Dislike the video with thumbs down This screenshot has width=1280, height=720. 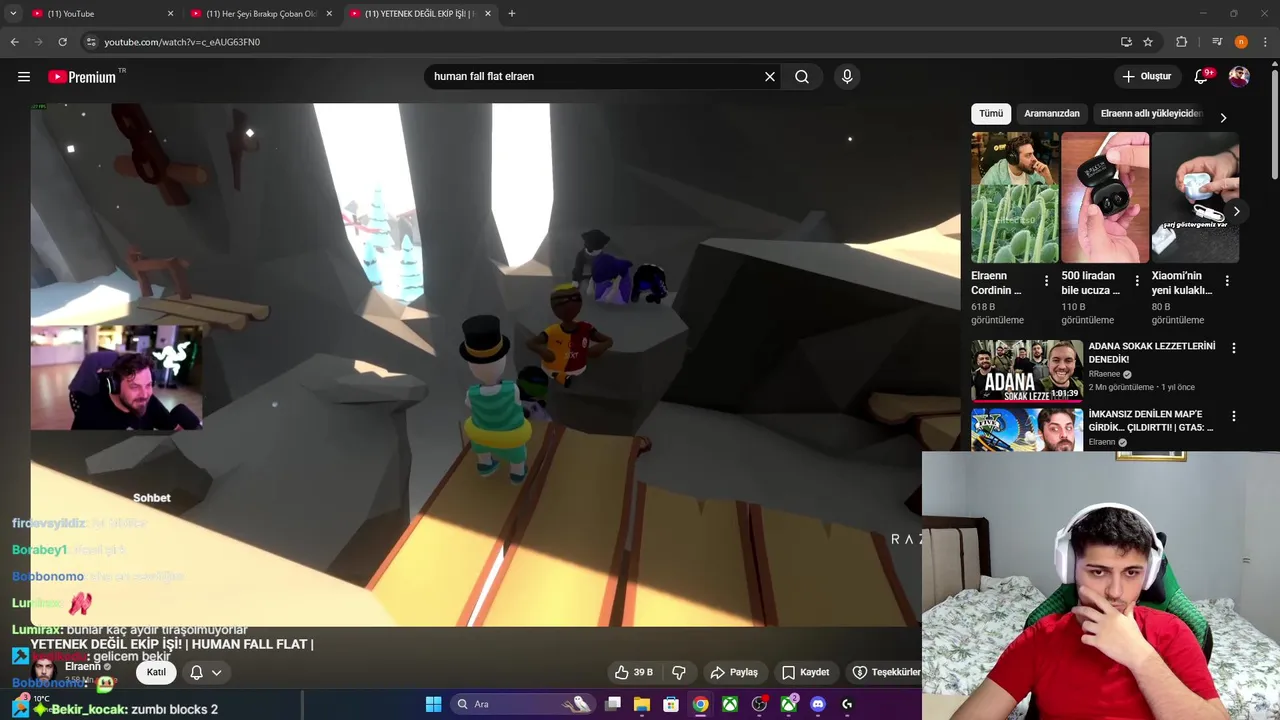point(678,672)
